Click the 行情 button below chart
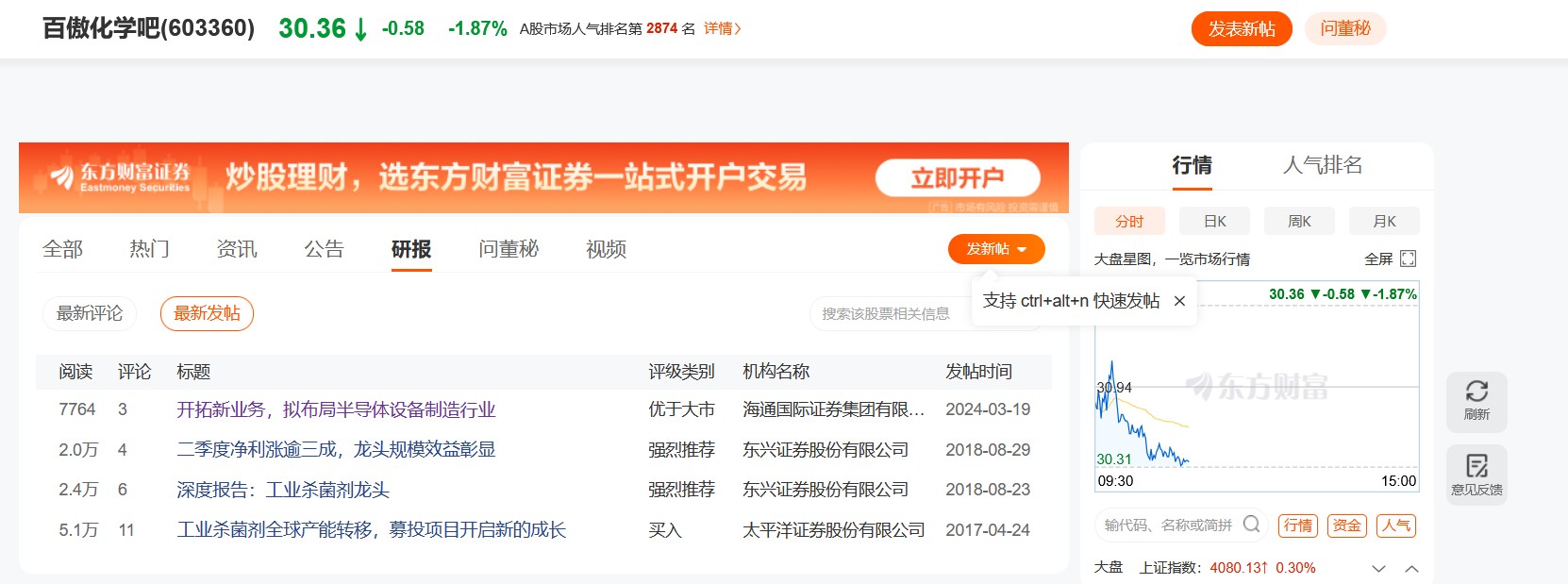The height and width of the screenshot is (584, 1568). pos(1298,526)
